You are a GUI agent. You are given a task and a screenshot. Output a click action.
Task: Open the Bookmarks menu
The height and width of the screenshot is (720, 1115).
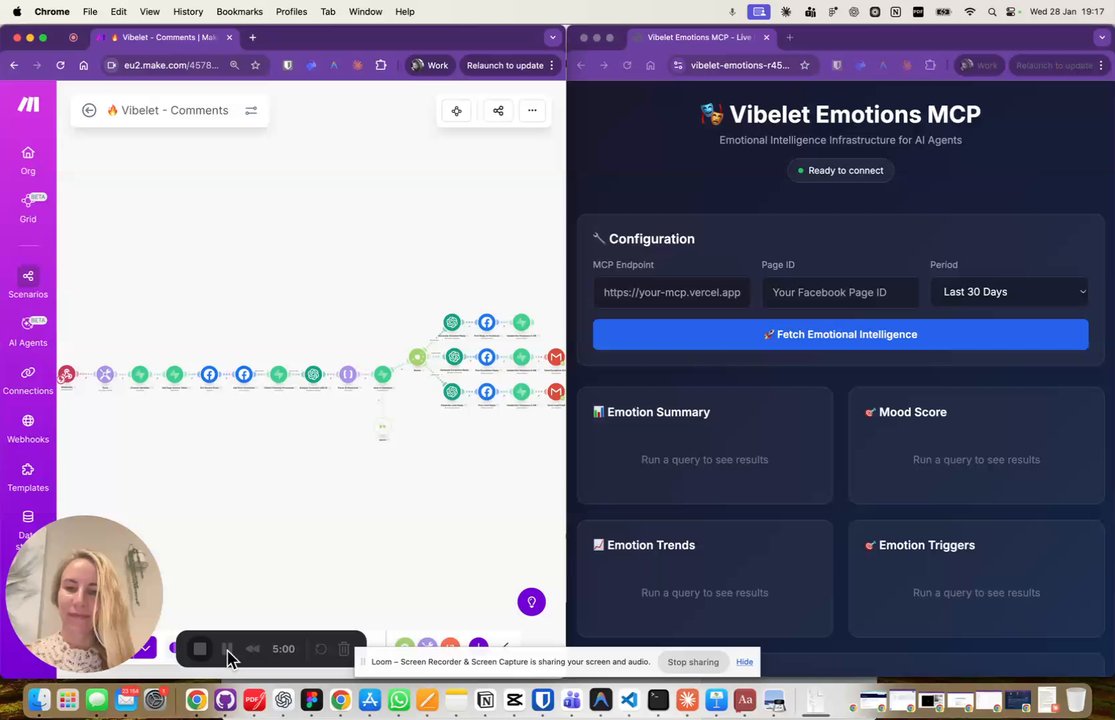click(240, 11)
